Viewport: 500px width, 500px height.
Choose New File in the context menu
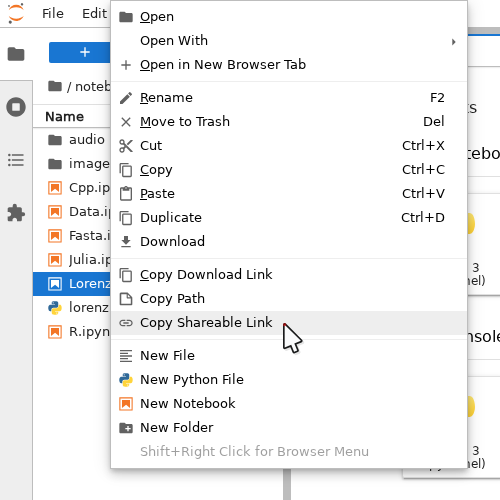(x=289, y=356)
